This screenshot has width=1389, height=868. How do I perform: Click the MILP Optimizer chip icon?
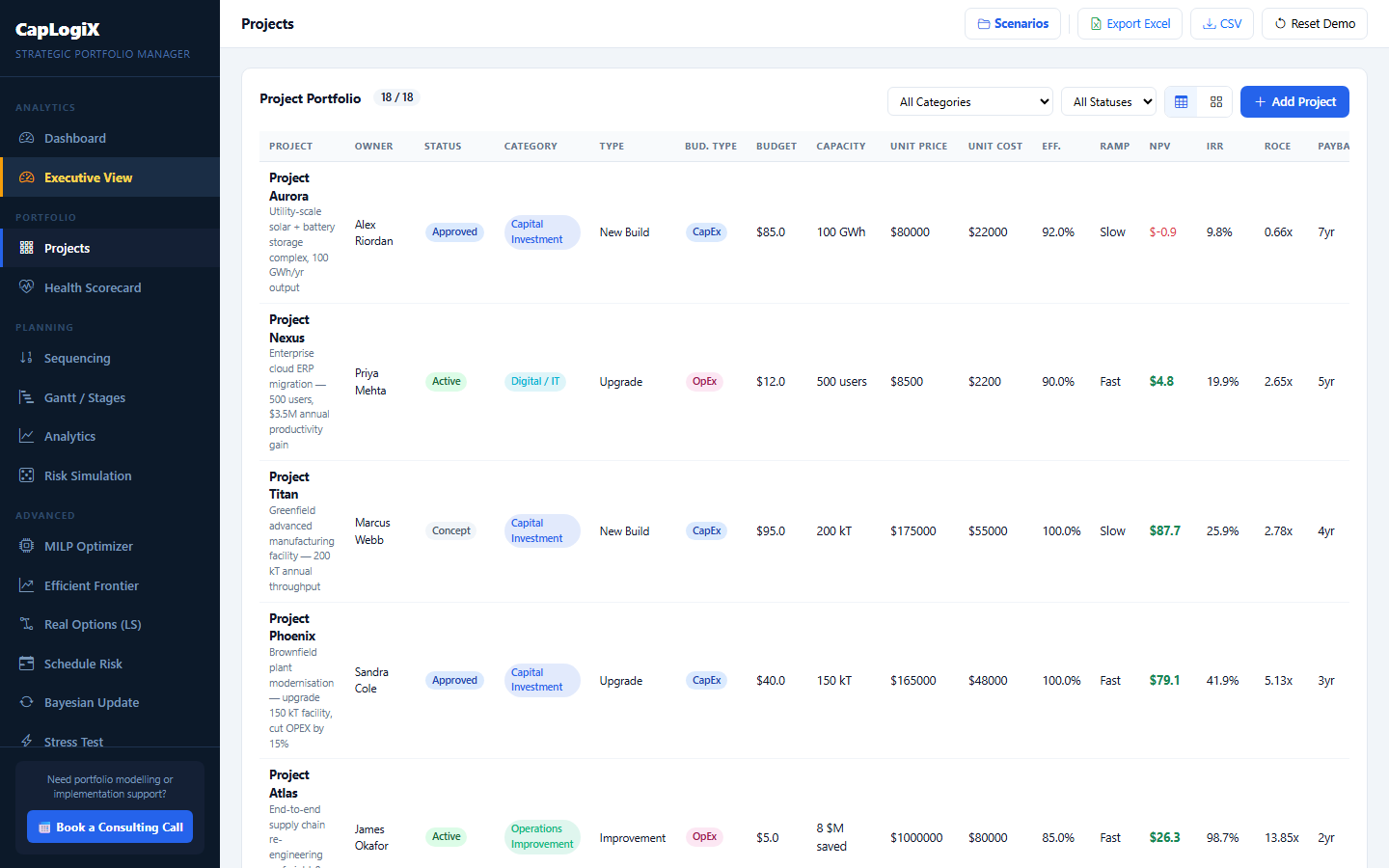[26, 546]
